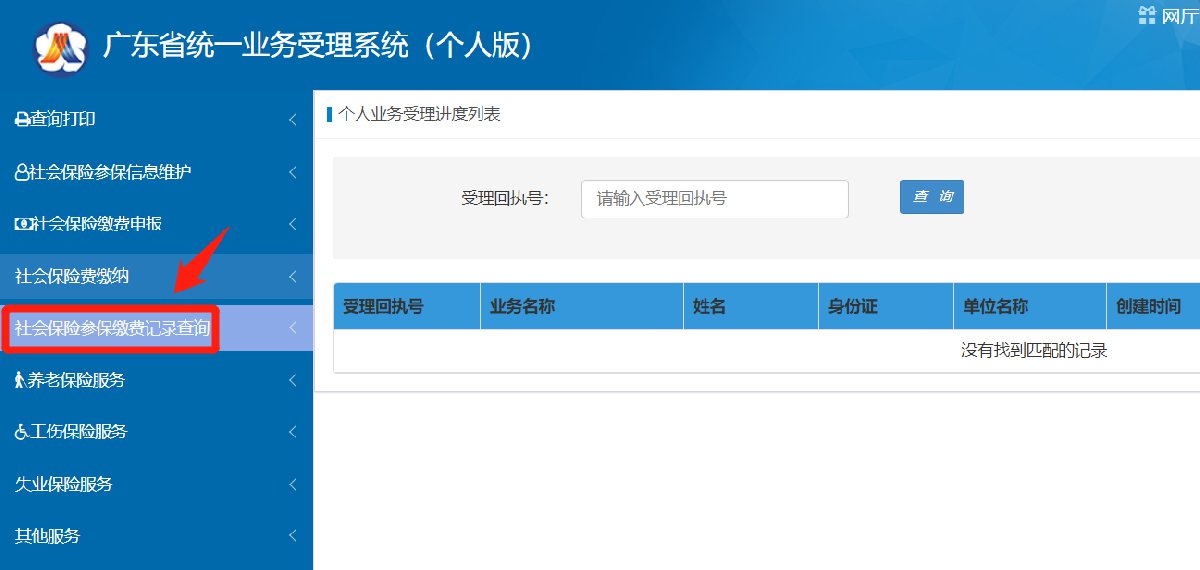Image resolution: width=1200 pixels, height=570 pixels.
Task: Expand the 查询打印 chevron arrow
Action: click(292, 120)
